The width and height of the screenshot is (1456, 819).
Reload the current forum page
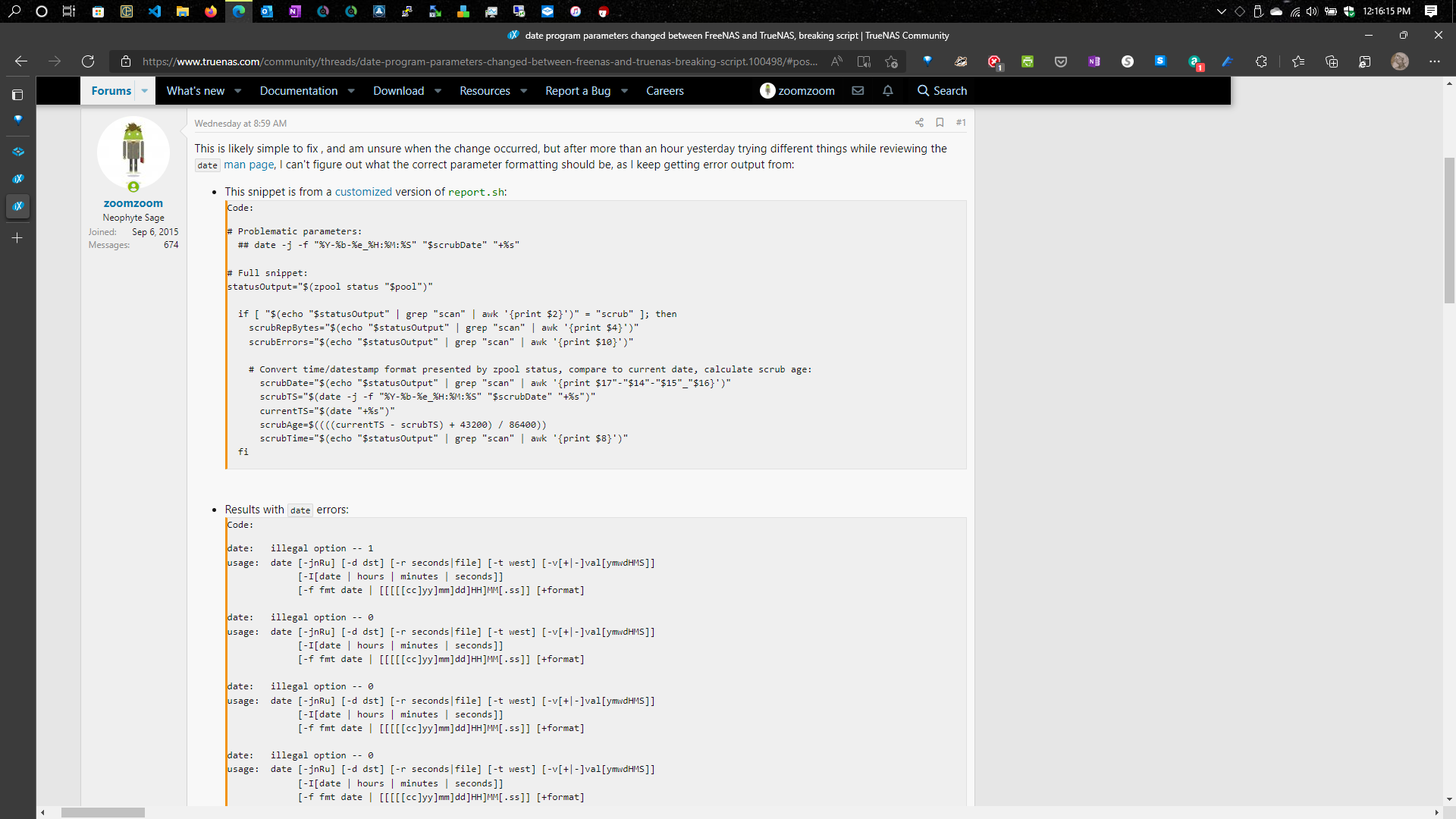(x=88, y=61)
